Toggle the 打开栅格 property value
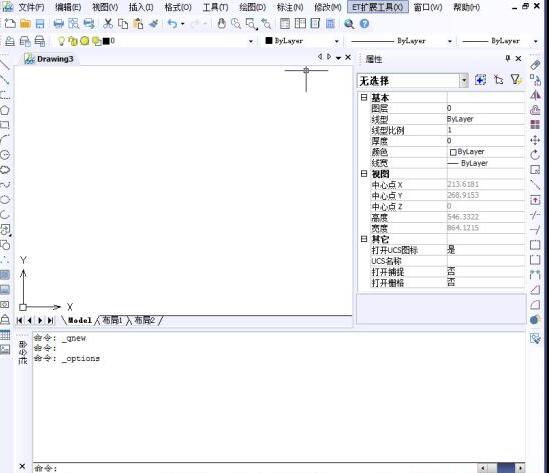549x473 pixels. (x=485, y=282)
